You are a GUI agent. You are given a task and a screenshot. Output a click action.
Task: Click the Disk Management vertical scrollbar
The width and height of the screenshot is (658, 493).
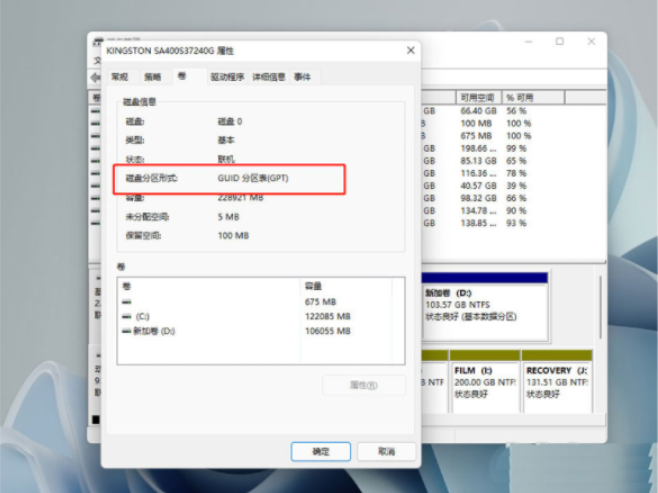601,307
